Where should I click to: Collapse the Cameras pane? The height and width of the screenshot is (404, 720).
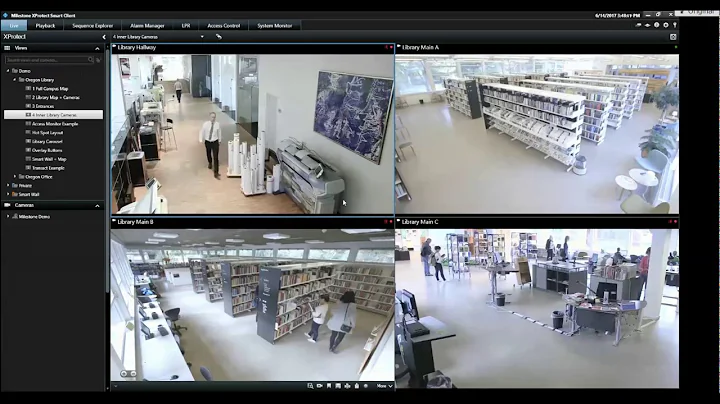point(97,206)
